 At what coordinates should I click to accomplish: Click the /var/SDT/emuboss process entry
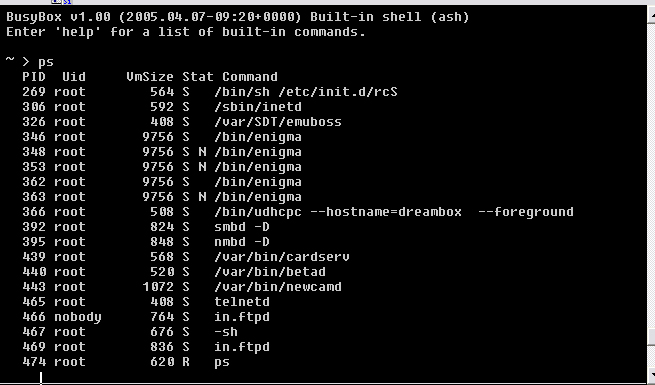[x=278, y=122]
